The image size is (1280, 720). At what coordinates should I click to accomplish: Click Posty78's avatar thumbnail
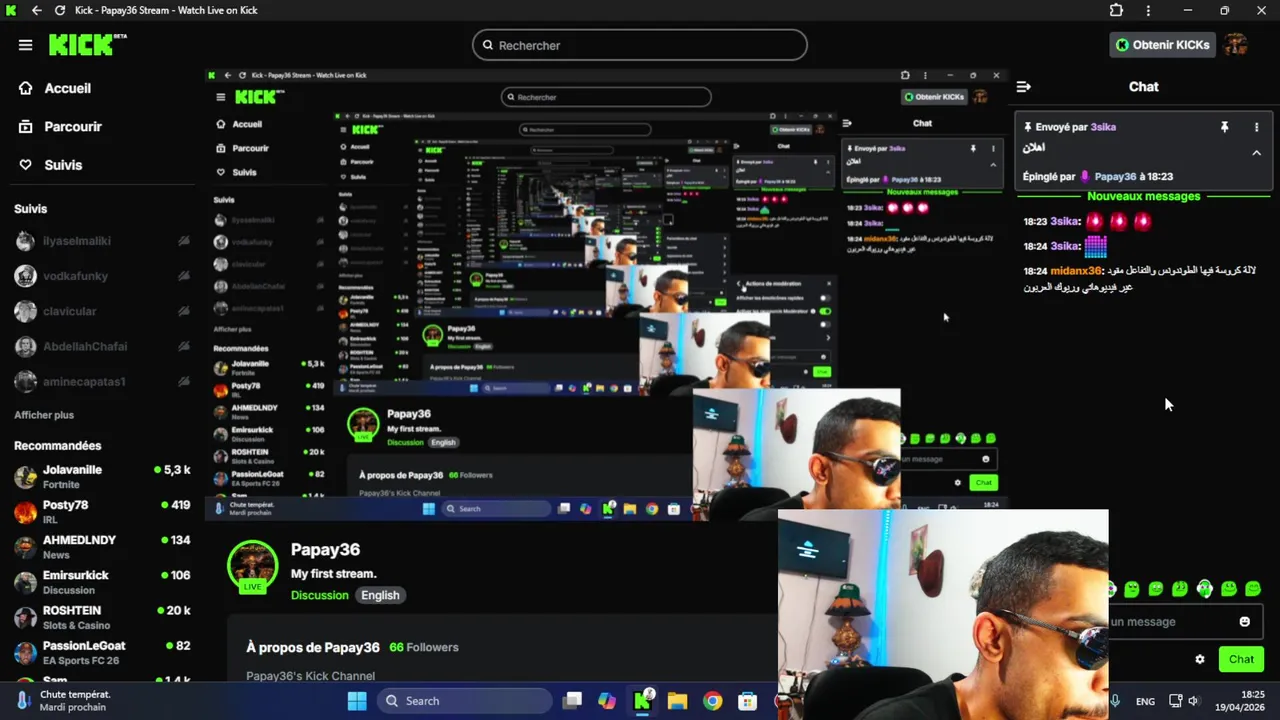(x=26, y=512)
